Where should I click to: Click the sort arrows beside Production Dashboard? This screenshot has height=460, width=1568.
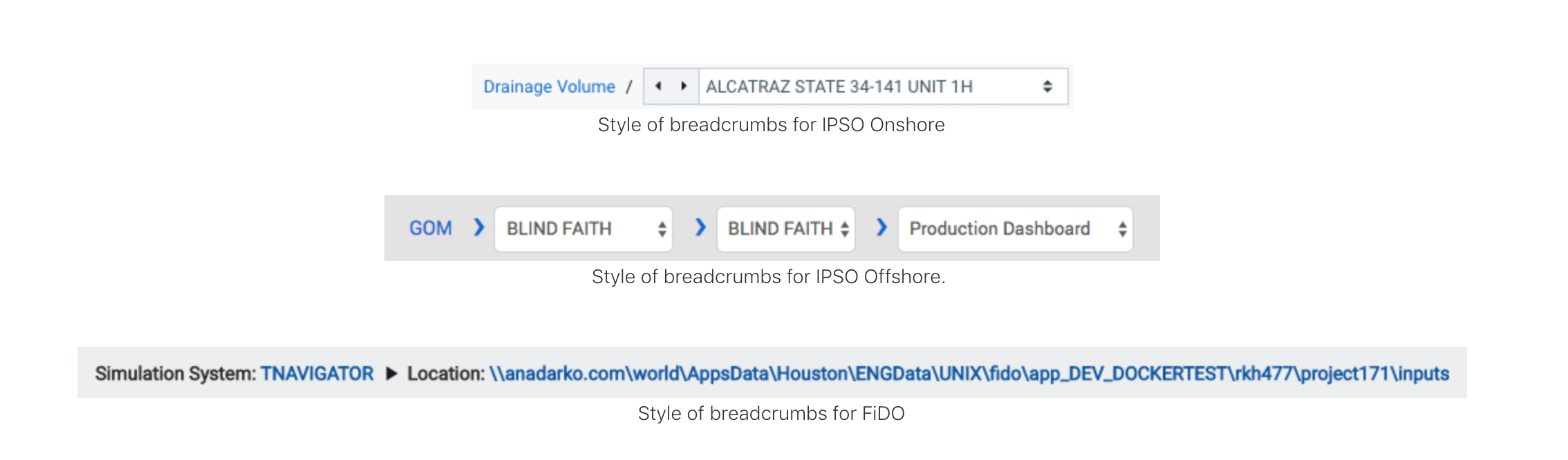pyautogui.click(x=1123, y=229)
